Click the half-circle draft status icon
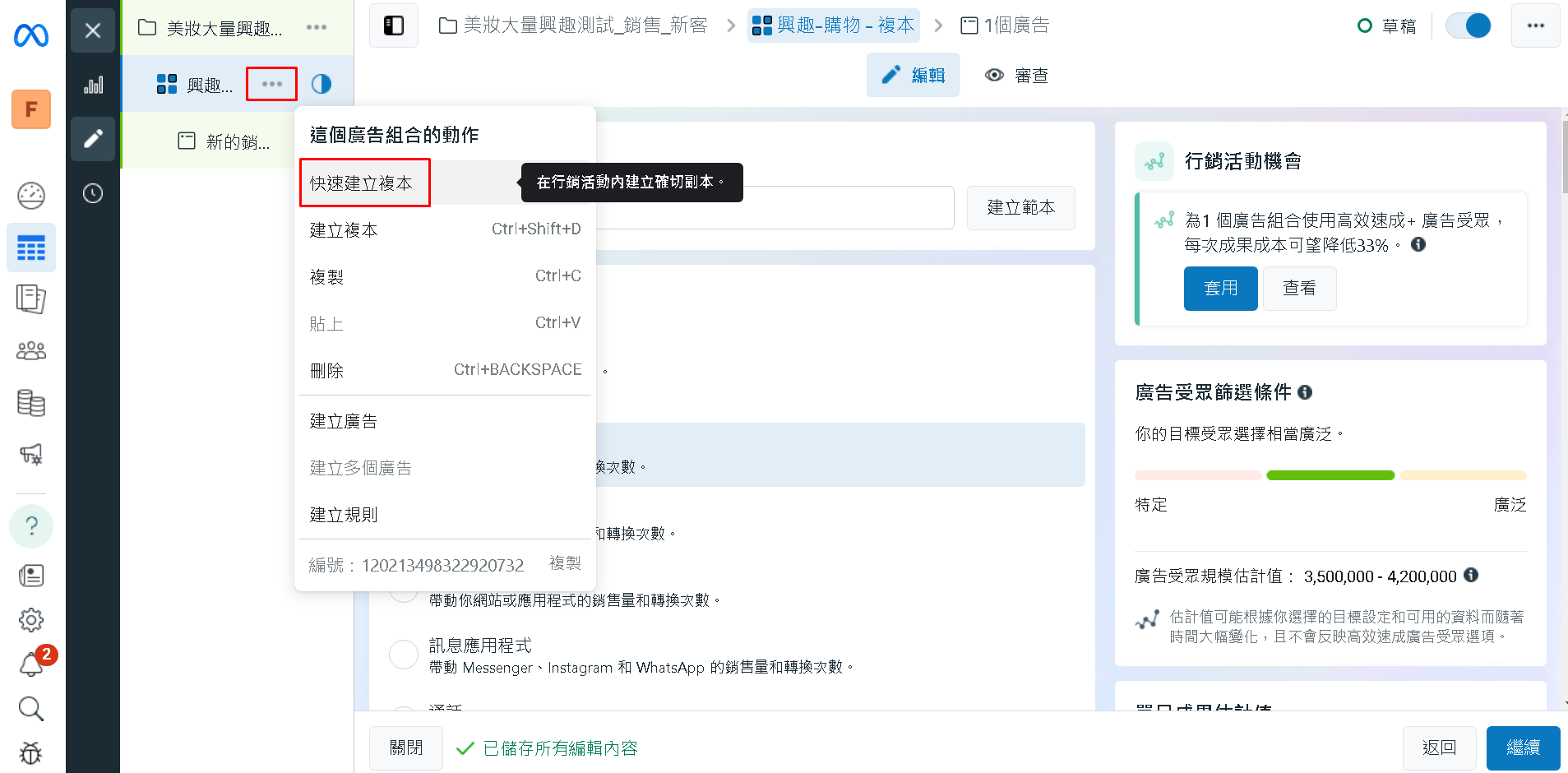The image size is (1568, 773). [321, 84]
